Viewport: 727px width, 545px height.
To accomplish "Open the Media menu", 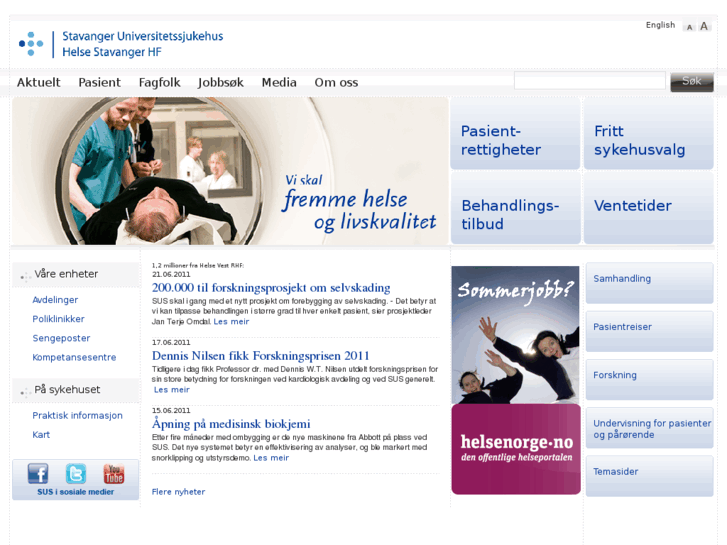I will pyautogui.click(x=279, y=83).
